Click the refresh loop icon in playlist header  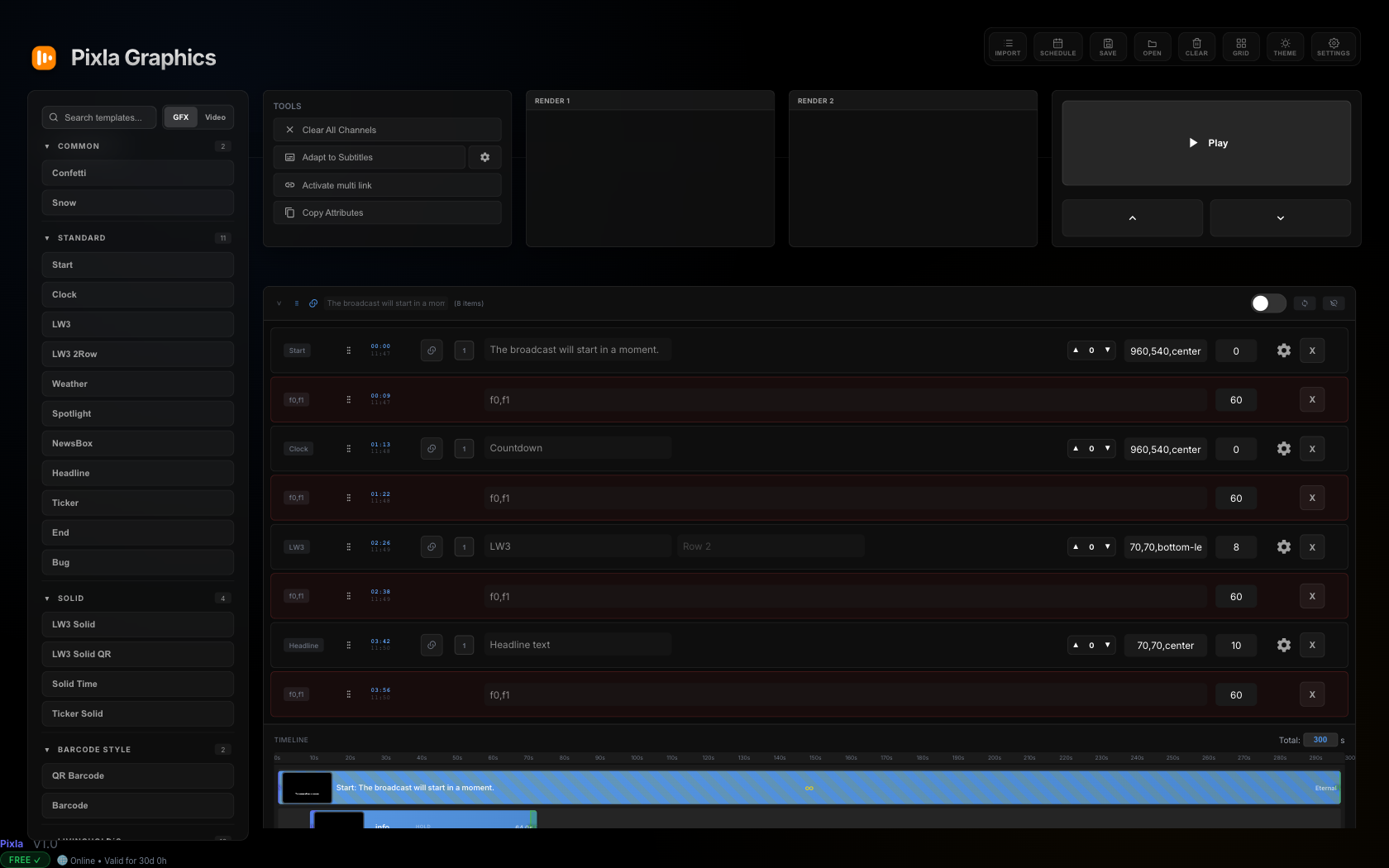(1305, 303)
